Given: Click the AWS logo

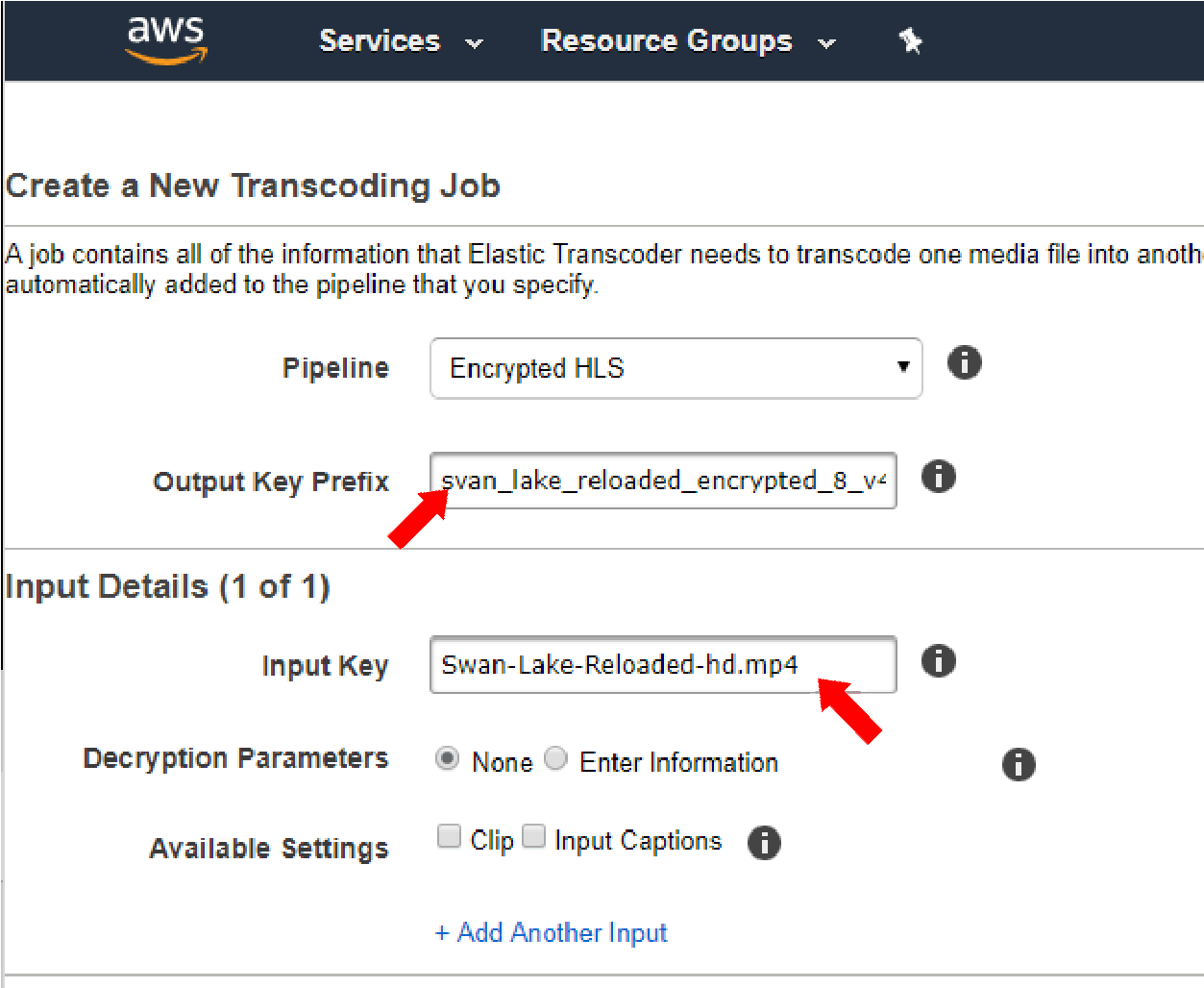Looking at the screenshot, I should pyautogui.click(x=166, y=39).
